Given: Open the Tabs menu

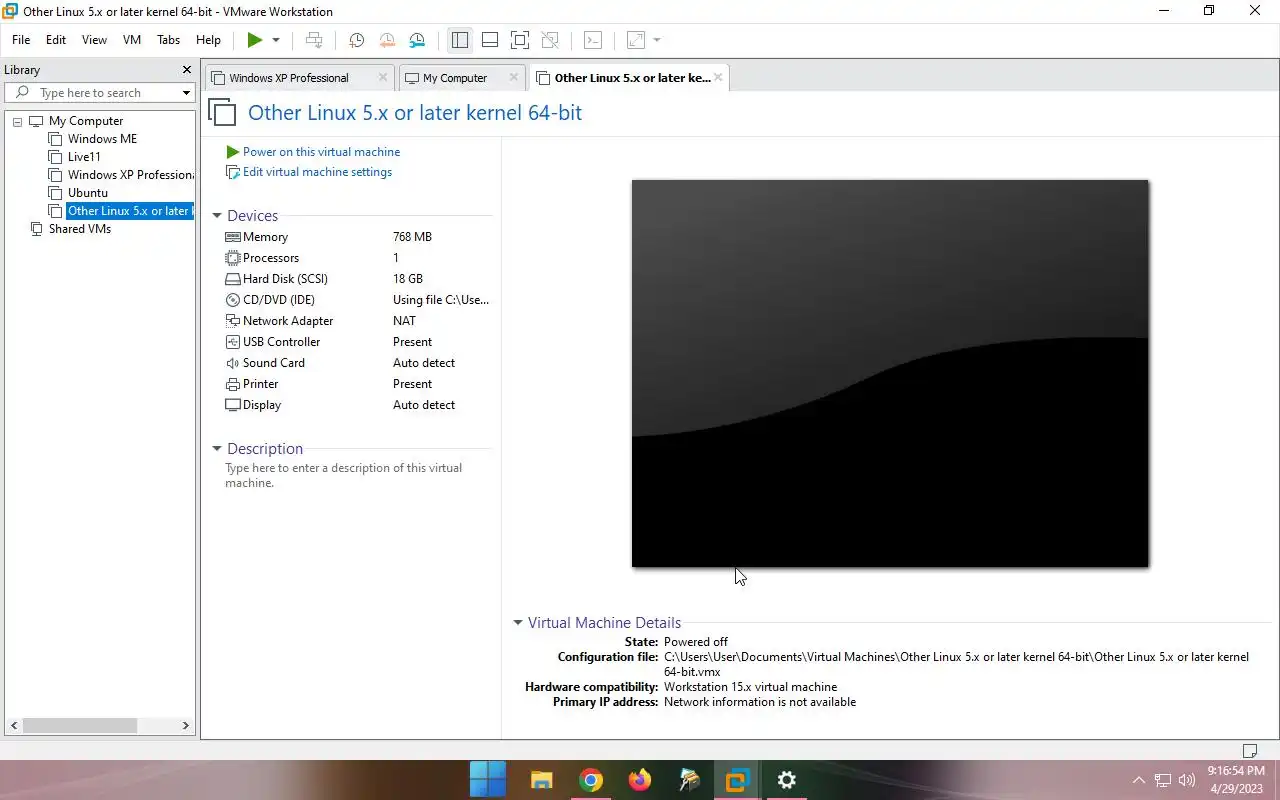Looking at the screenshot, I should point(168,40).
